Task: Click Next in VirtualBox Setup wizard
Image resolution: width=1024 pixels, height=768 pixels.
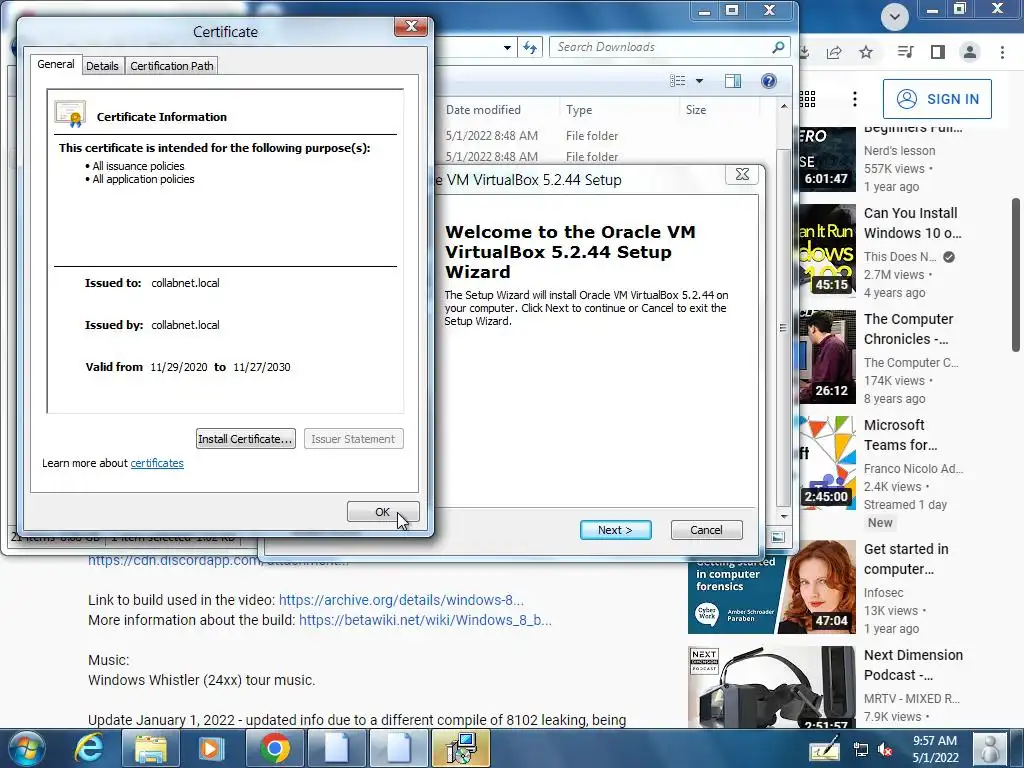Action: point(615,530)
